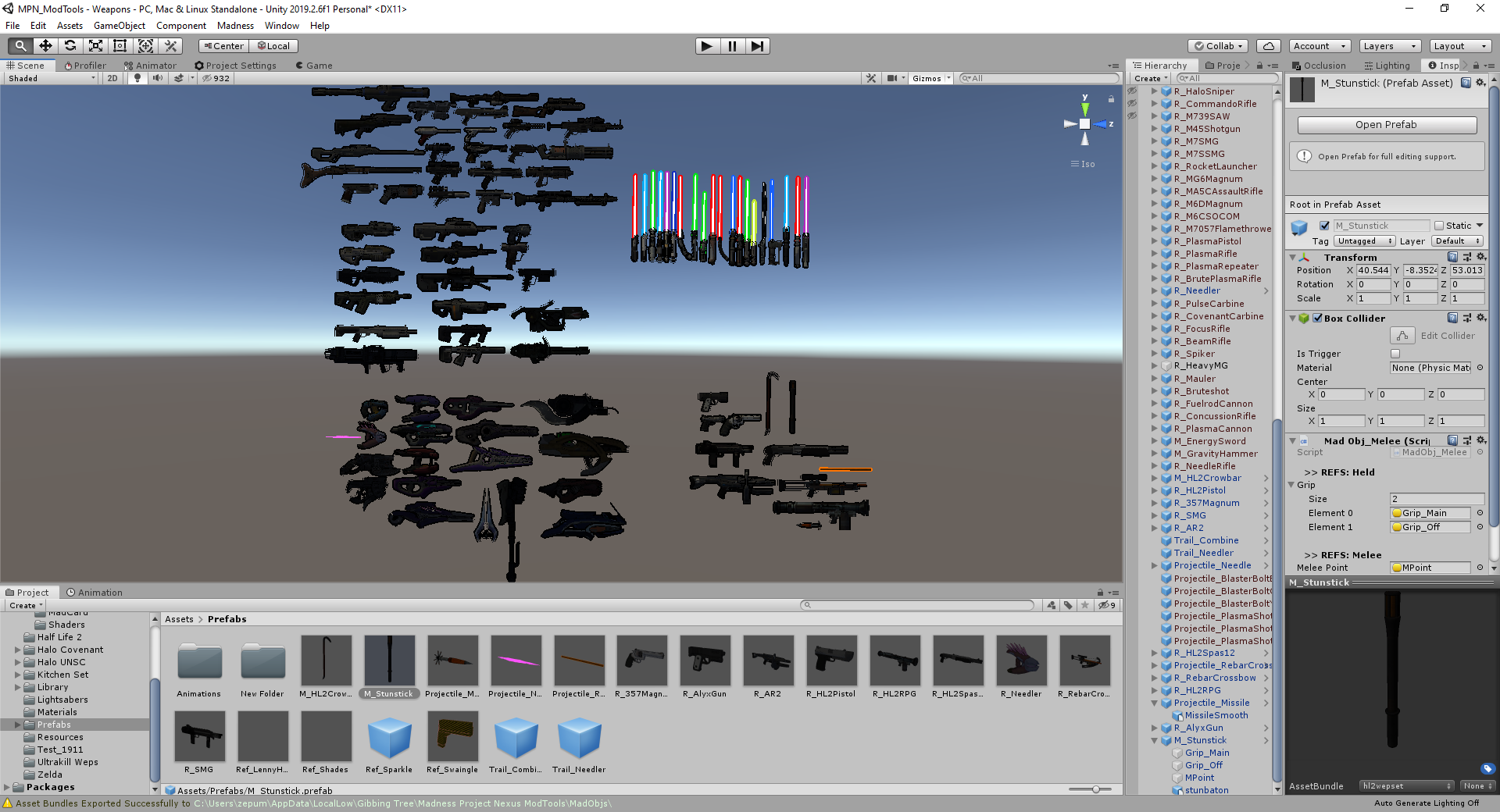
Task: Open the Madness menu
Action: [235, 26]
